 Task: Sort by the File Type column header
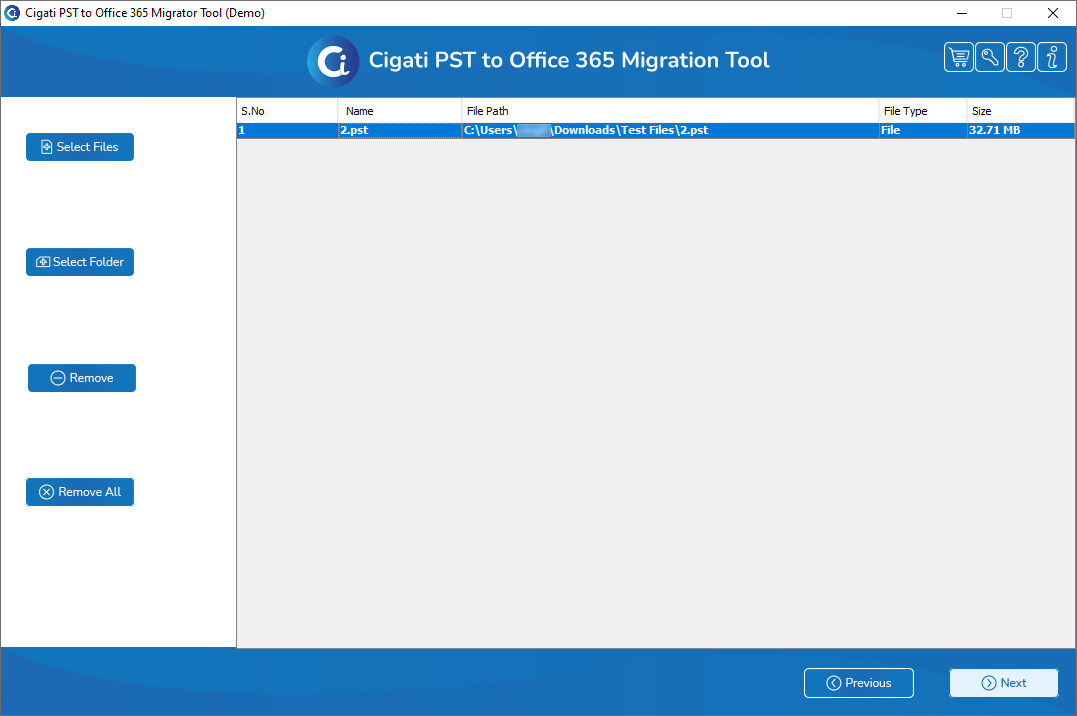click(x=922, y=111)
